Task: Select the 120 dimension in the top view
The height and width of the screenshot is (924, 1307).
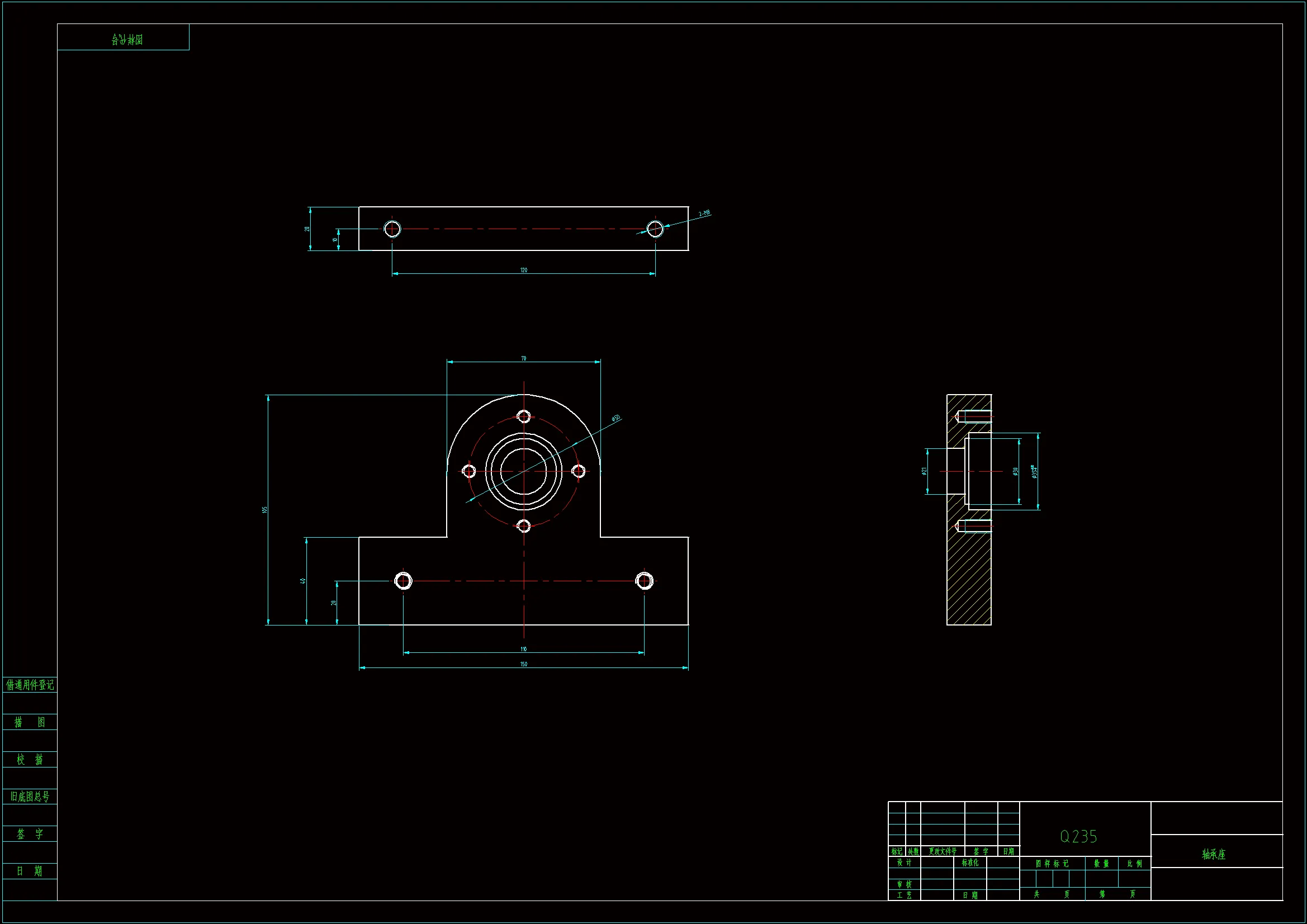Action: pyautogui.click(x=524, y=270)
